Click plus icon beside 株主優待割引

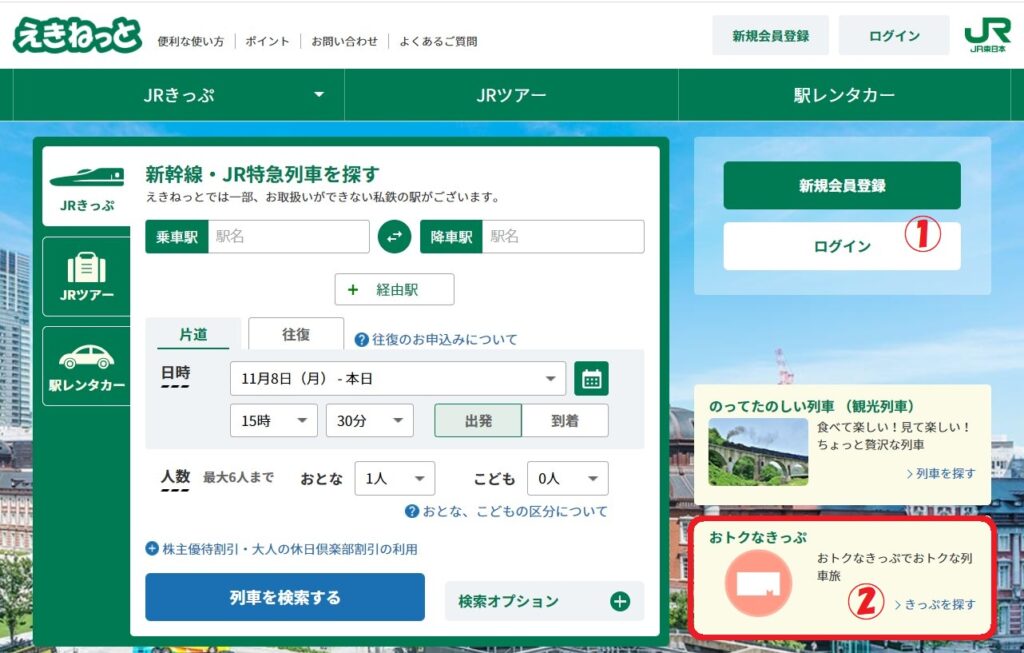[x=152, y=549]
